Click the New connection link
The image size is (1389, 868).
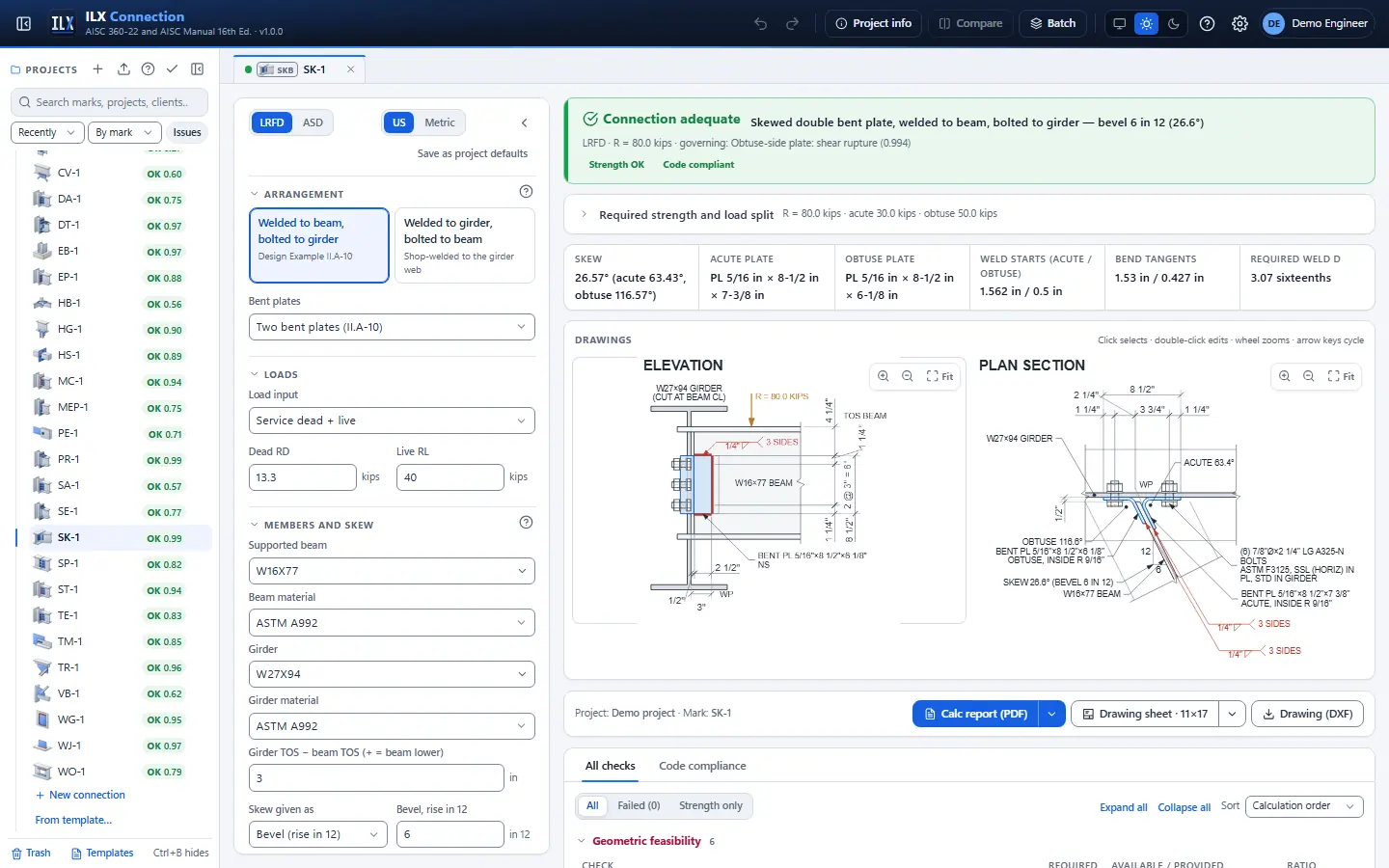tap(80, 795)
